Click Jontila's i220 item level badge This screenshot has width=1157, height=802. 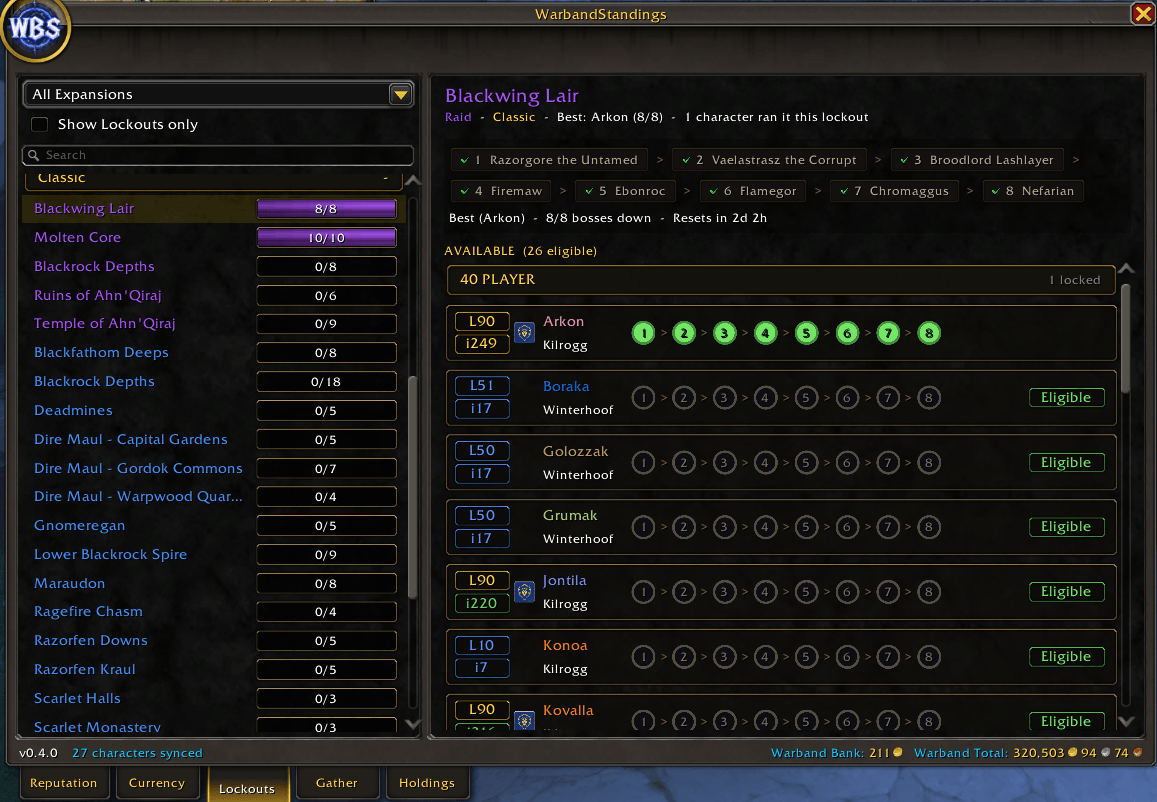pos(482,603)
